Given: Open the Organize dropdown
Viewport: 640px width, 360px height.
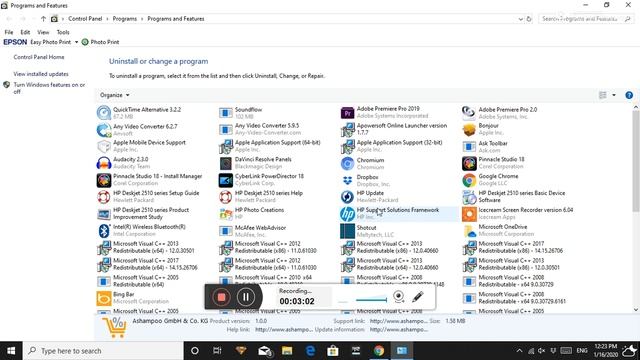Looking at the screenshot, I should pos(115,95).
